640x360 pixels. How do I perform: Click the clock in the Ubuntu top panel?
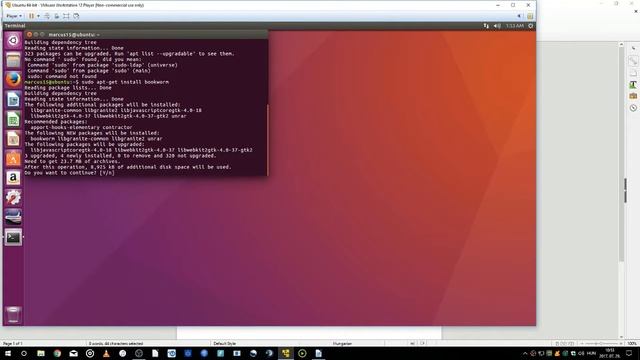[x=515, y=26]
